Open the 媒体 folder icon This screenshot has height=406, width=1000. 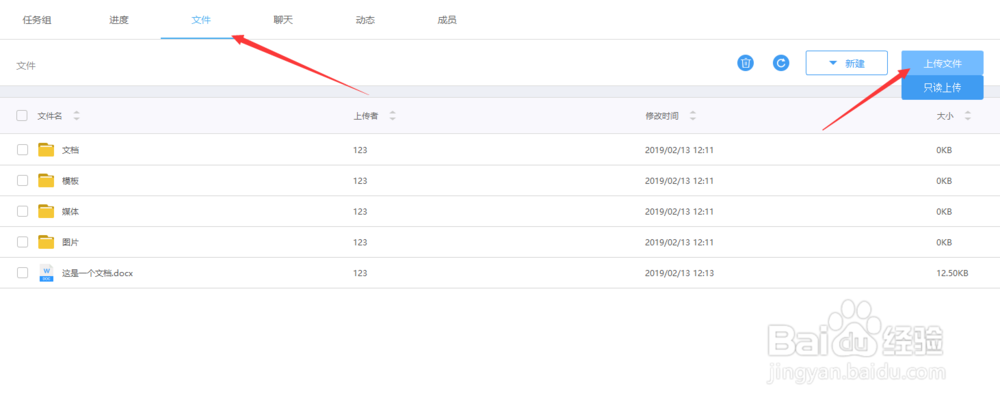(x=46, y=211)
